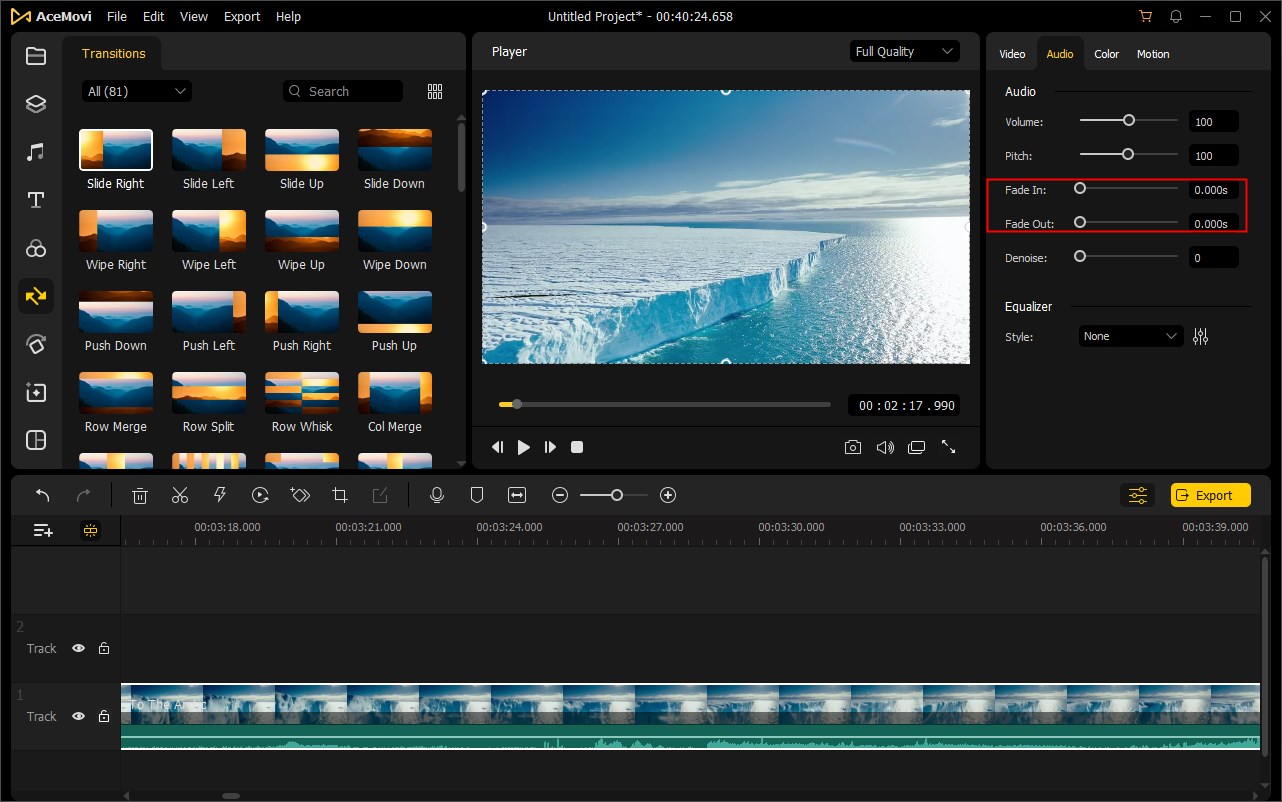
Task: Expand the Full Quality player dropdown
Action: (904, 51)
